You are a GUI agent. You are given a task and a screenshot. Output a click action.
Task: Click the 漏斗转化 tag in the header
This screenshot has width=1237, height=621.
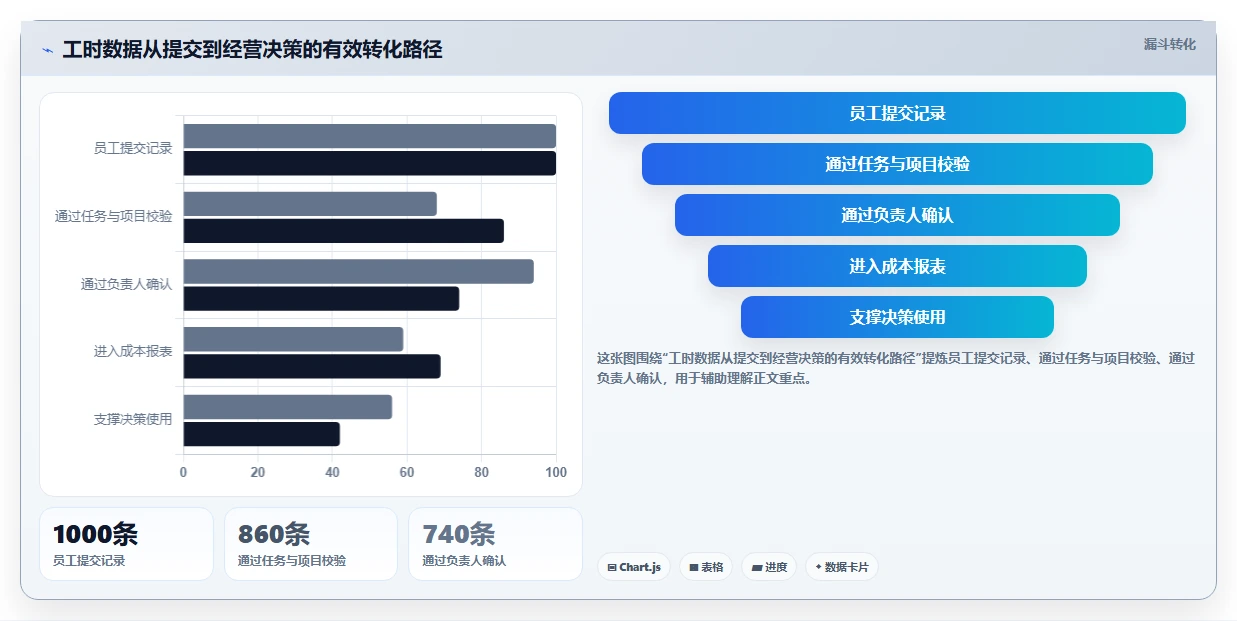1169,44
